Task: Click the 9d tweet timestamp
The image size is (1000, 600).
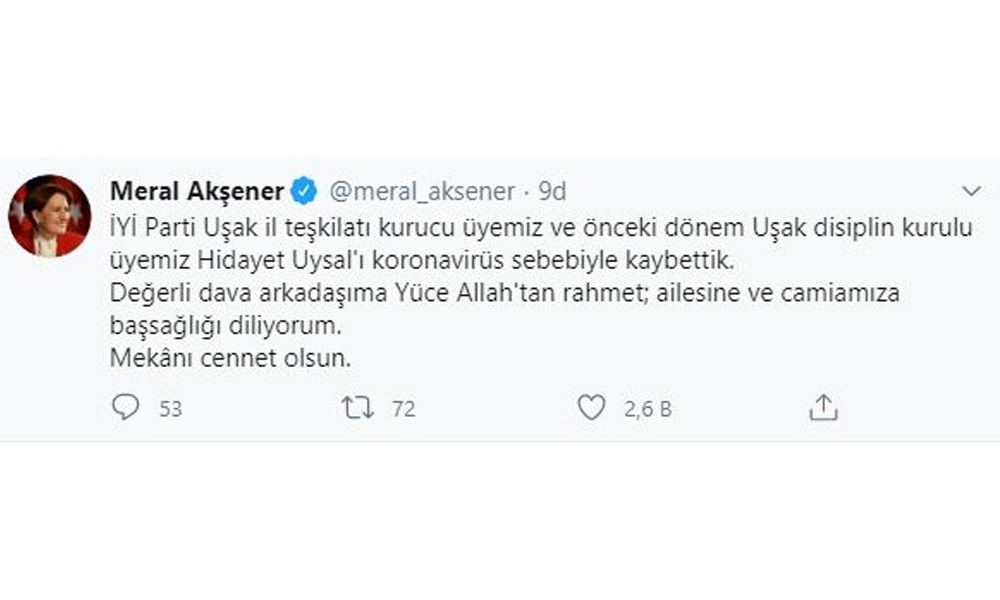Action: [552, 190]
